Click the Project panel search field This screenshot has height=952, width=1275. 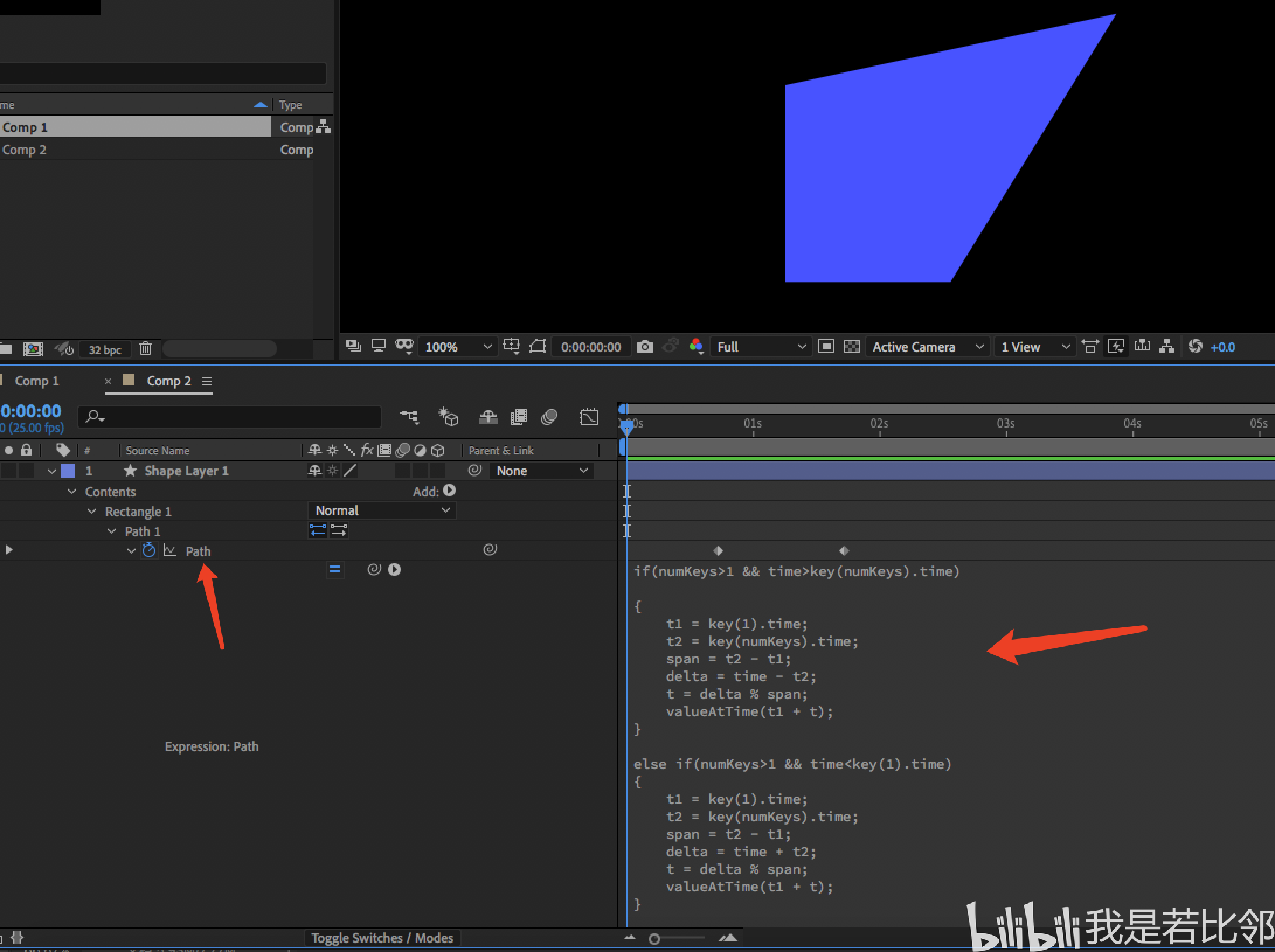click(162, 74)
